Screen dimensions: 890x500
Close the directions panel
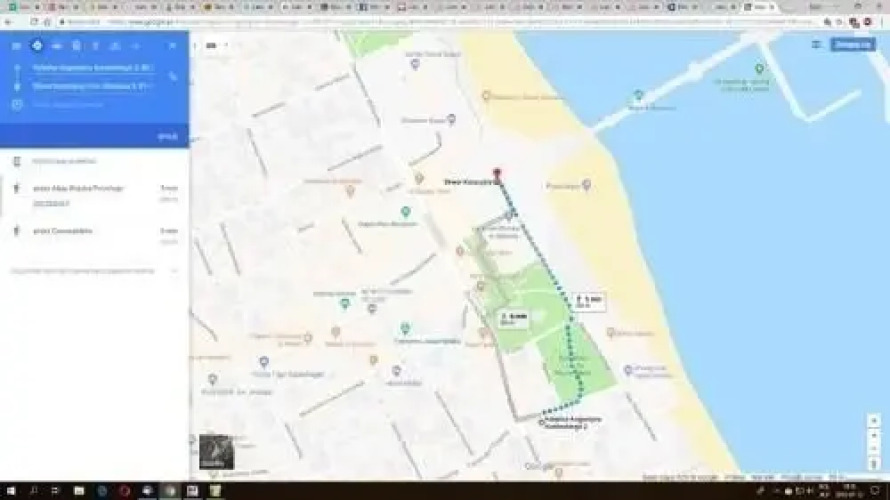tap(172, 46)
